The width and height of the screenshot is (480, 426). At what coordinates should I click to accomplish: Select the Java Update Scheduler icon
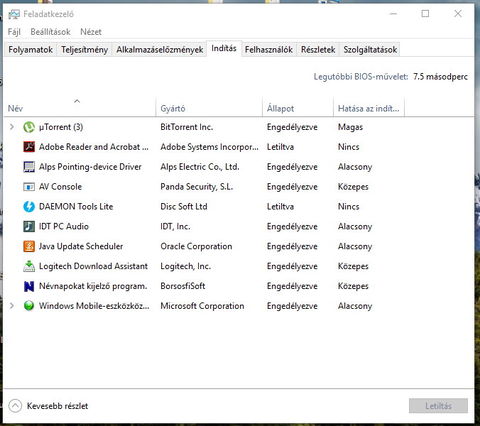[29, 246]
